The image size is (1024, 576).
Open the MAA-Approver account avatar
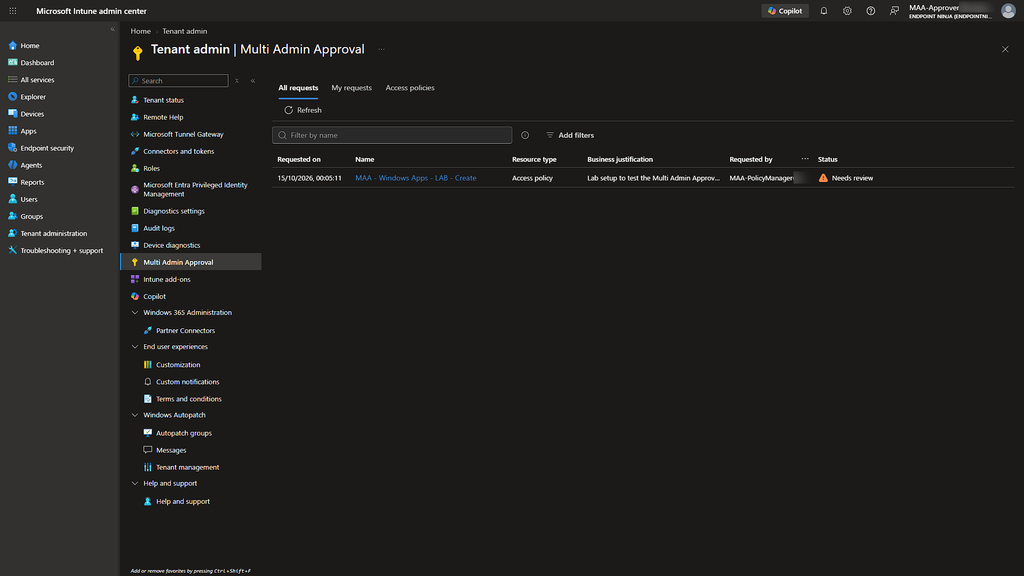(x=1008, y=11)
